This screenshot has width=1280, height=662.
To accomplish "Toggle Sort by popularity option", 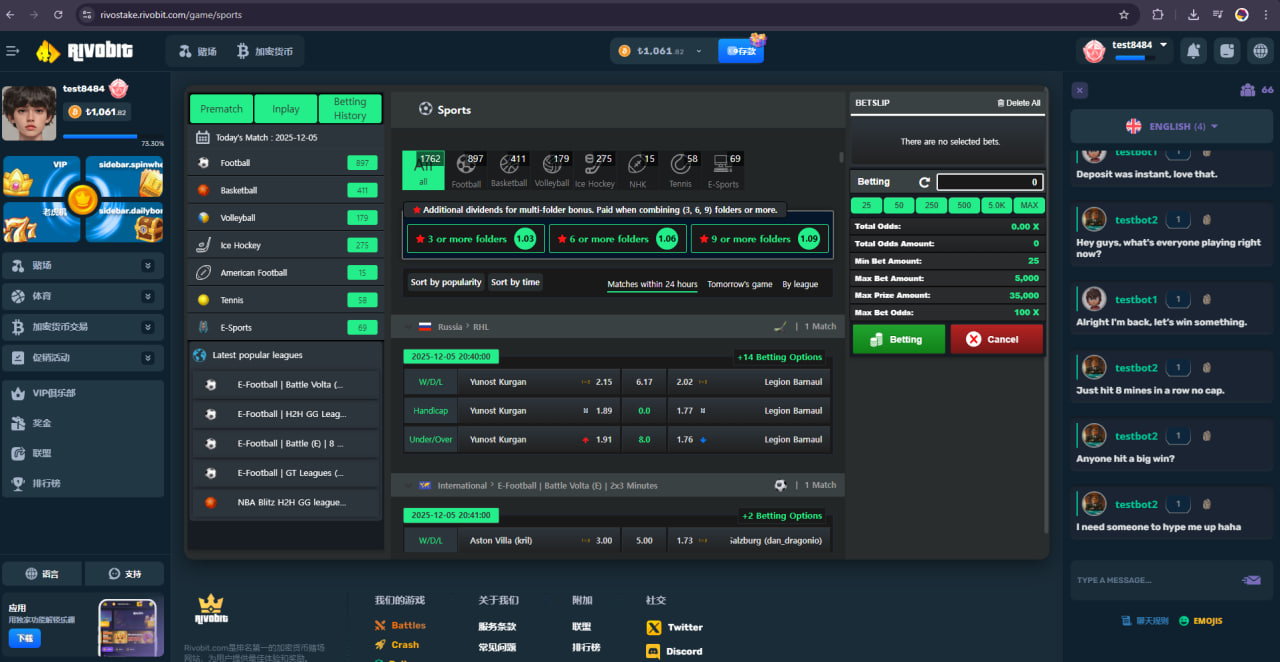I will 446,283.
